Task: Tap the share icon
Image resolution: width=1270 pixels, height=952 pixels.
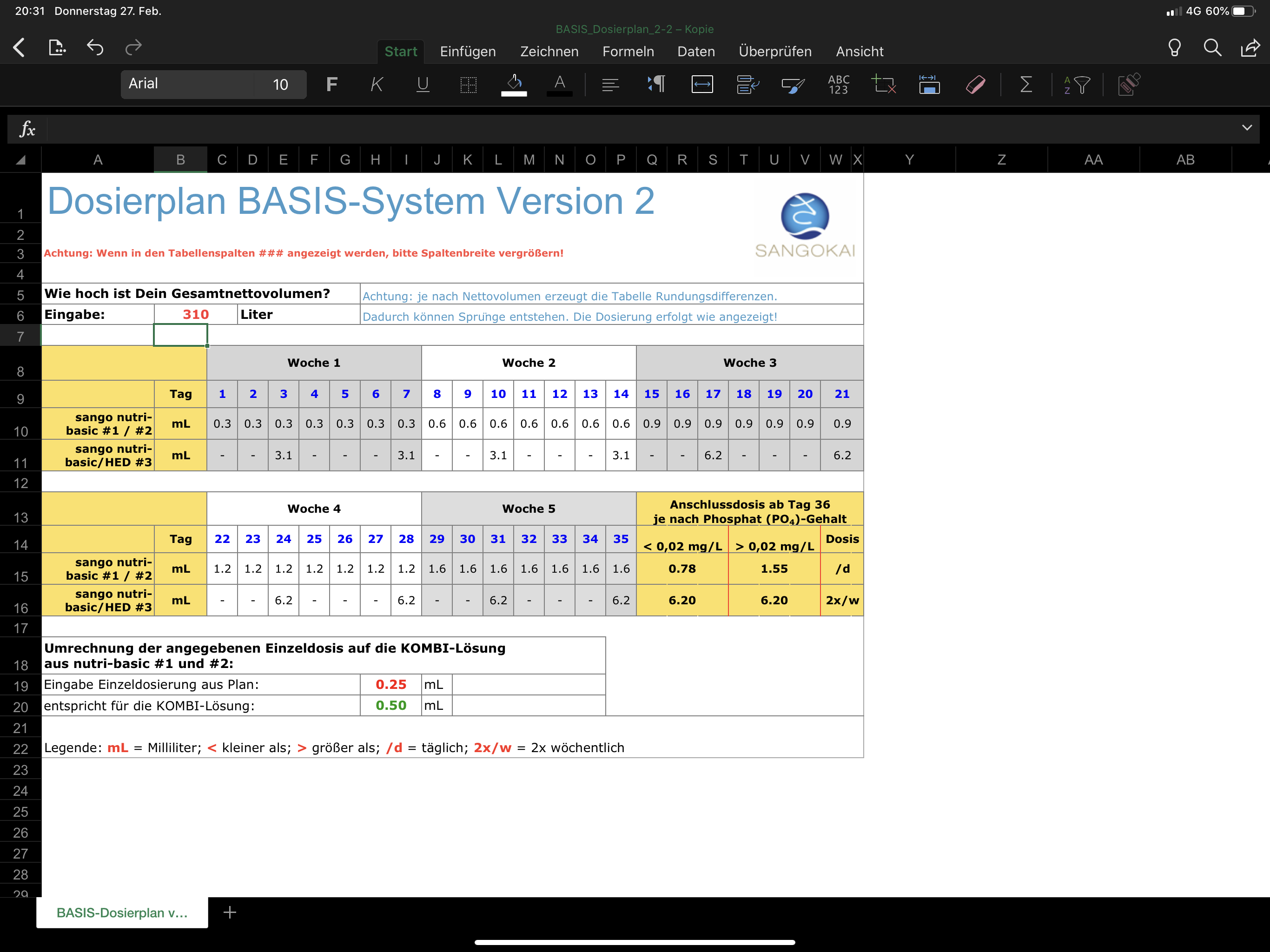Action: coord(1250,48)
